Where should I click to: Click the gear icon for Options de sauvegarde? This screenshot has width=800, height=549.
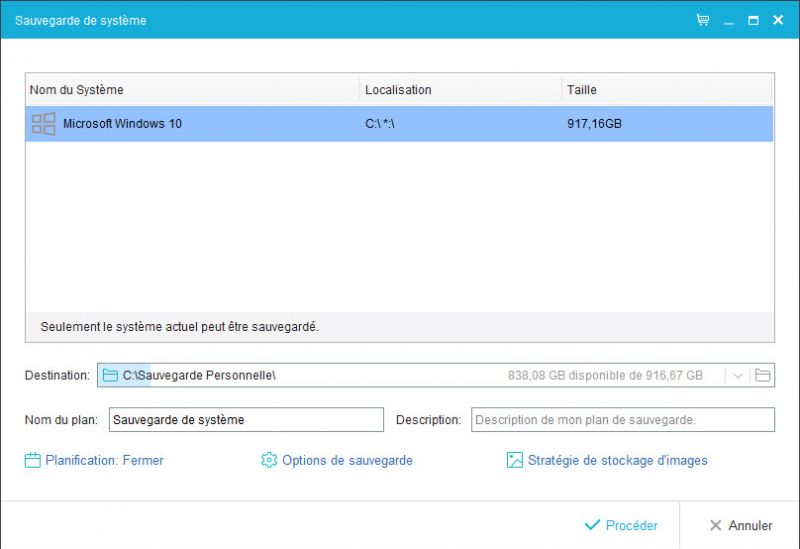tap(269, 460)
